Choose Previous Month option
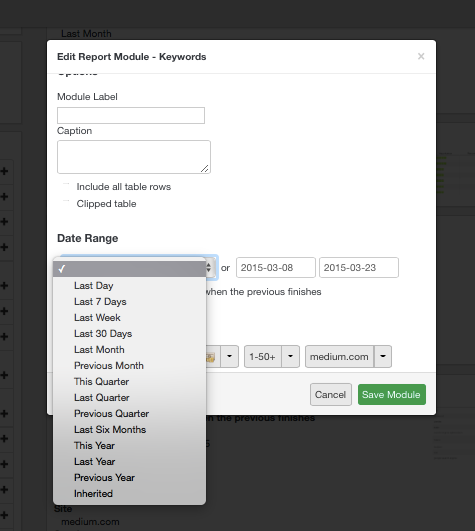This screenshot has height=531, width=475. [129, 365]
